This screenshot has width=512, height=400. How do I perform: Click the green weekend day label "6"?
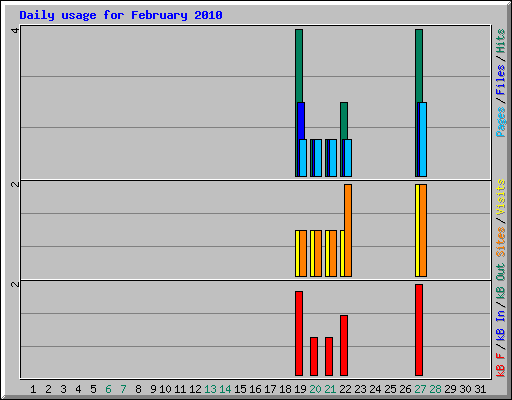click(108, 389)
